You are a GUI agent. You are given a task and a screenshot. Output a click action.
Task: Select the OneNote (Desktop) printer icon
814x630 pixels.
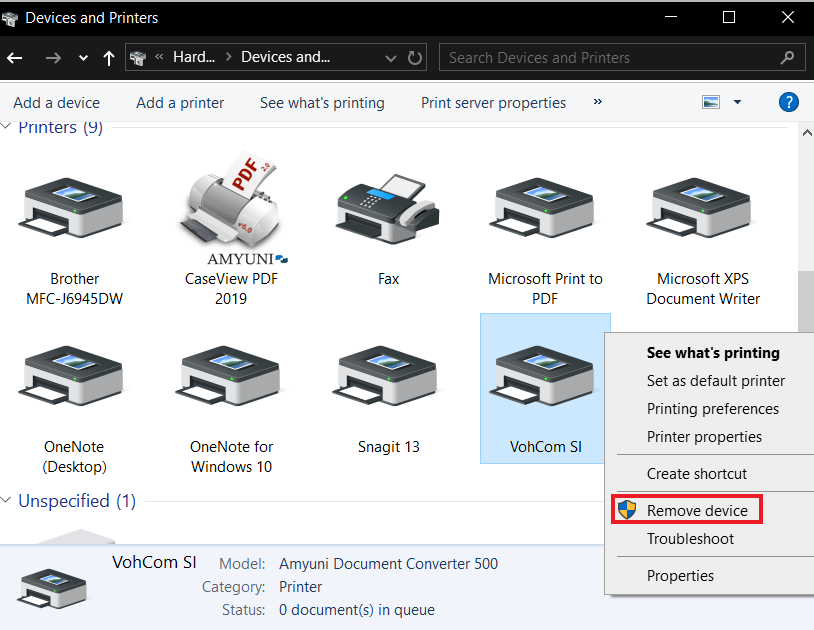71,376
